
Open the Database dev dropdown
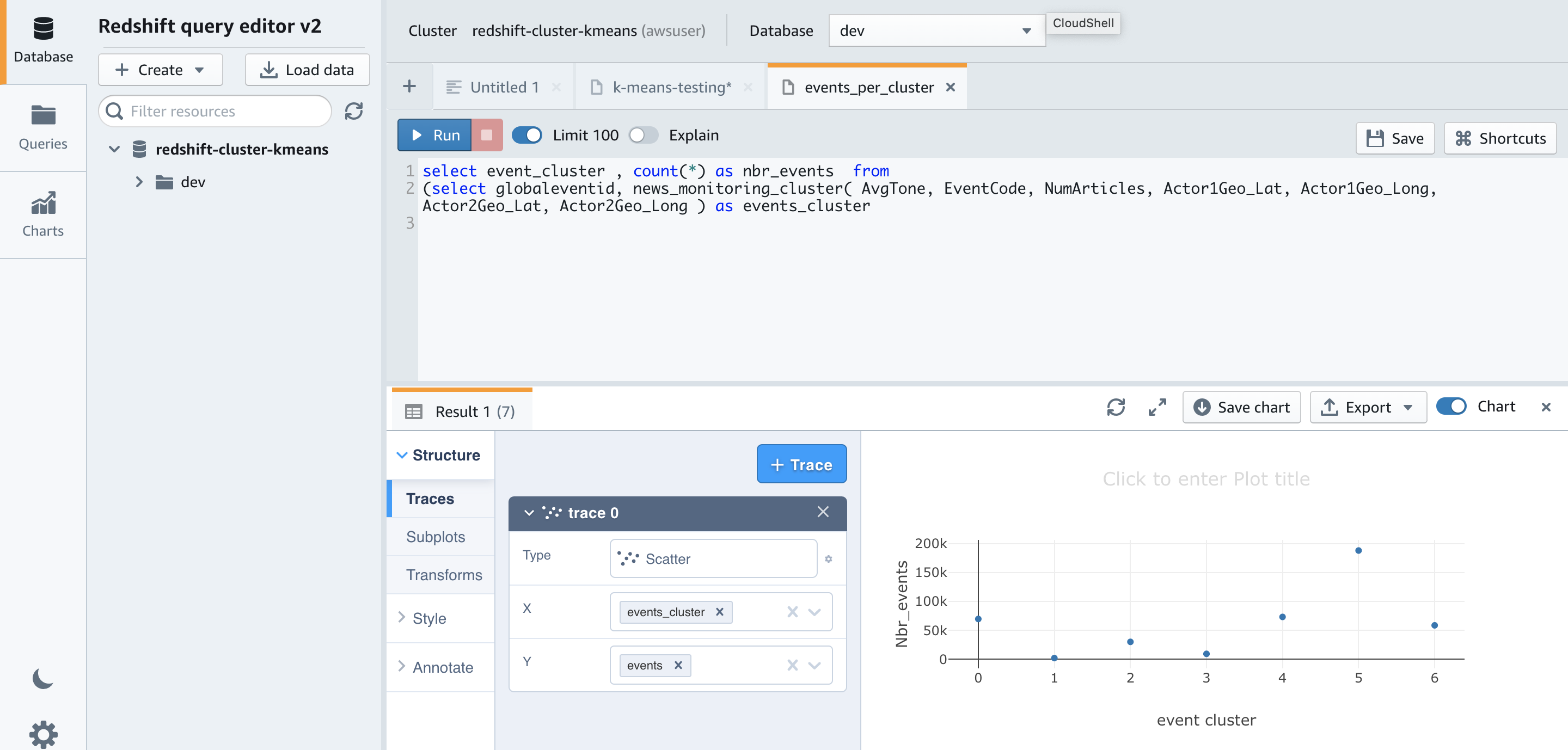936,30
